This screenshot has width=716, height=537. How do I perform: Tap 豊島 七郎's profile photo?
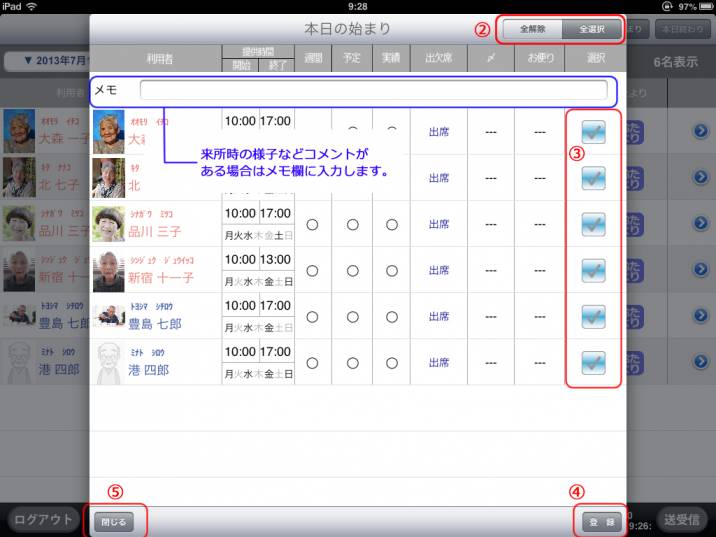pos(108,316)
